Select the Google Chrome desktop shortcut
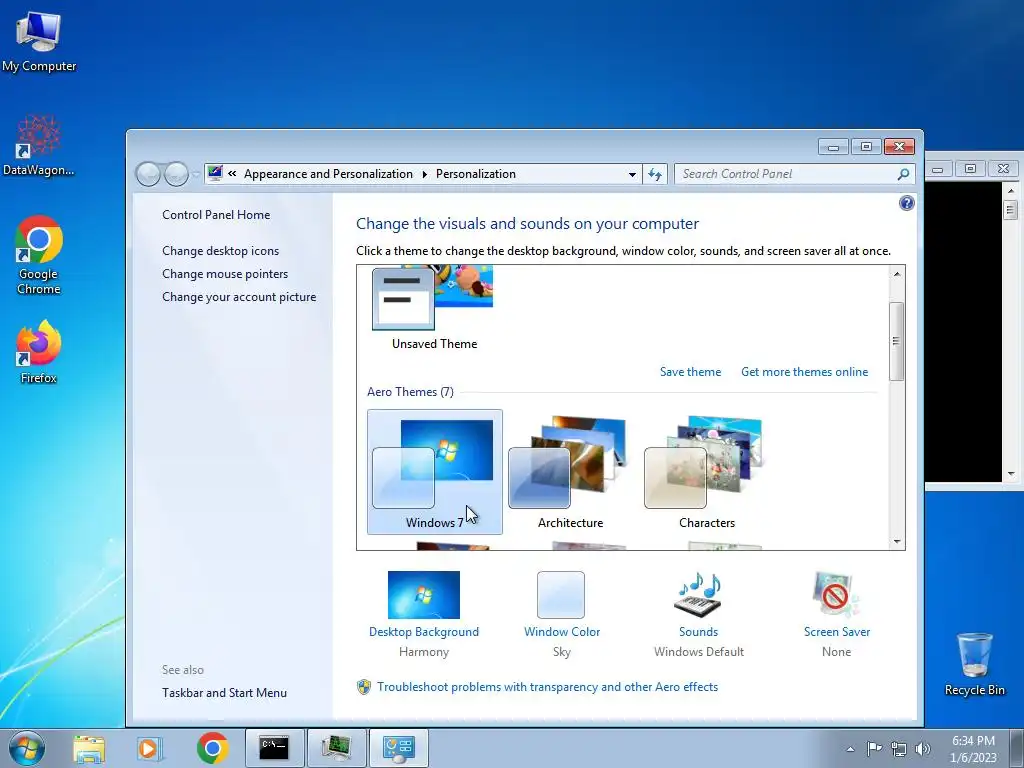The height and width of the screenshot is (768, 1024). point(39,254)
